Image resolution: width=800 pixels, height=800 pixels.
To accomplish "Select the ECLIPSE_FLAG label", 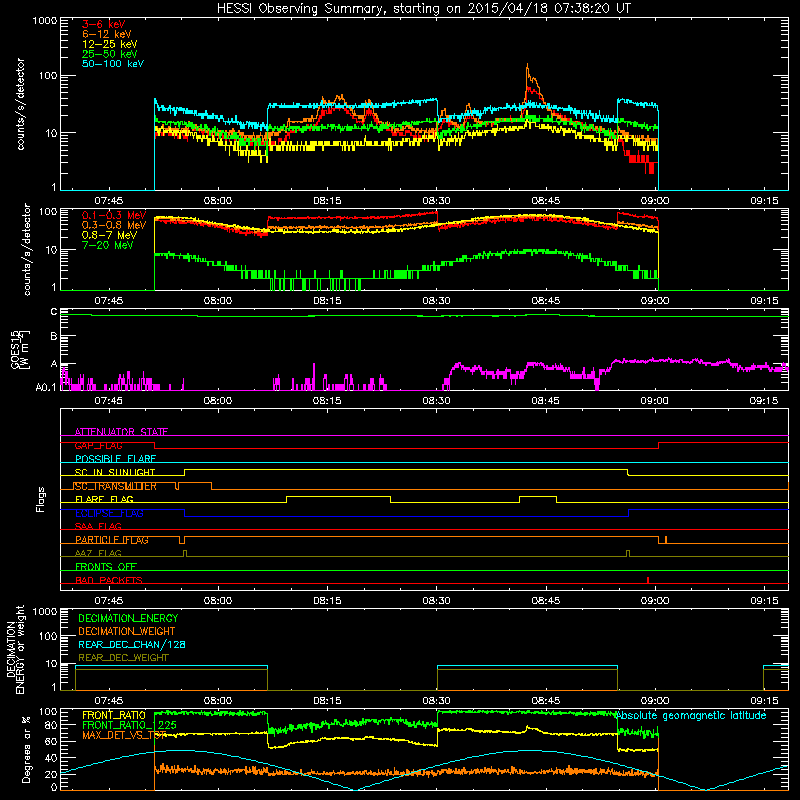I will pos(109,513).
